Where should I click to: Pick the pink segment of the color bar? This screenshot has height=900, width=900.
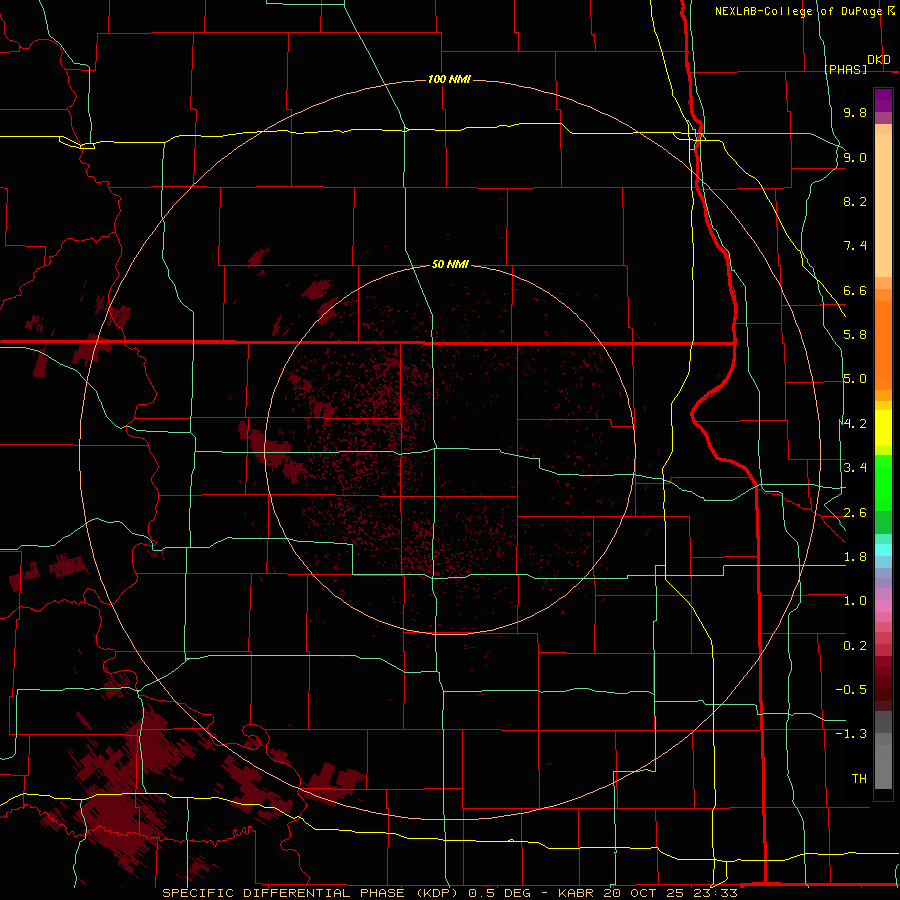point(883,606)
